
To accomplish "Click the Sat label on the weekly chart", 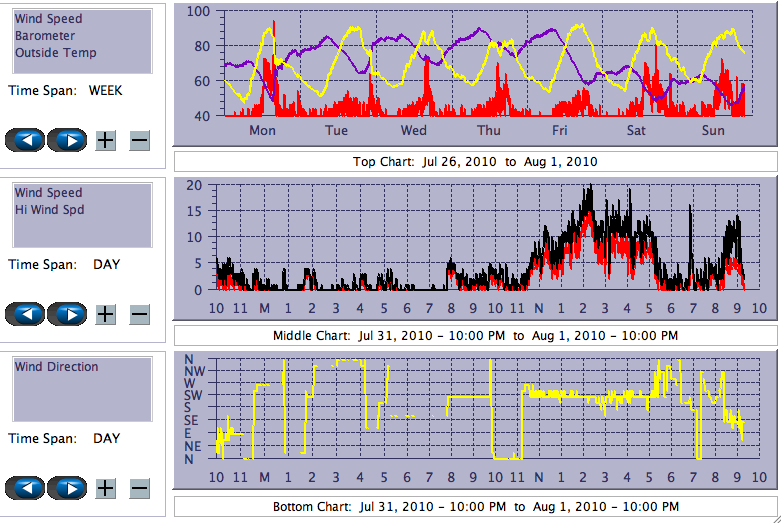I will (636, 131).
